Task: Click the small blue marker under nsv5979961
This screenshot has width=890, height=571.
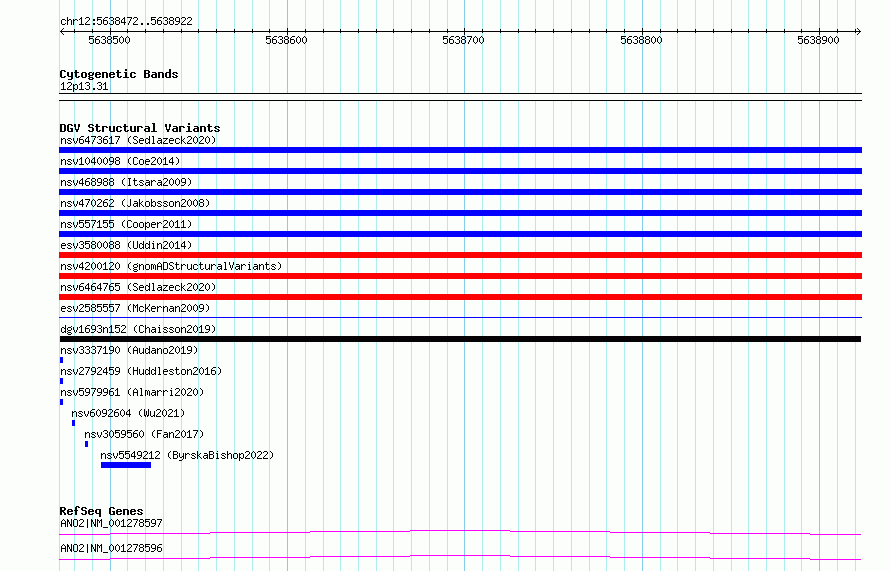Action: click(61, 402)
